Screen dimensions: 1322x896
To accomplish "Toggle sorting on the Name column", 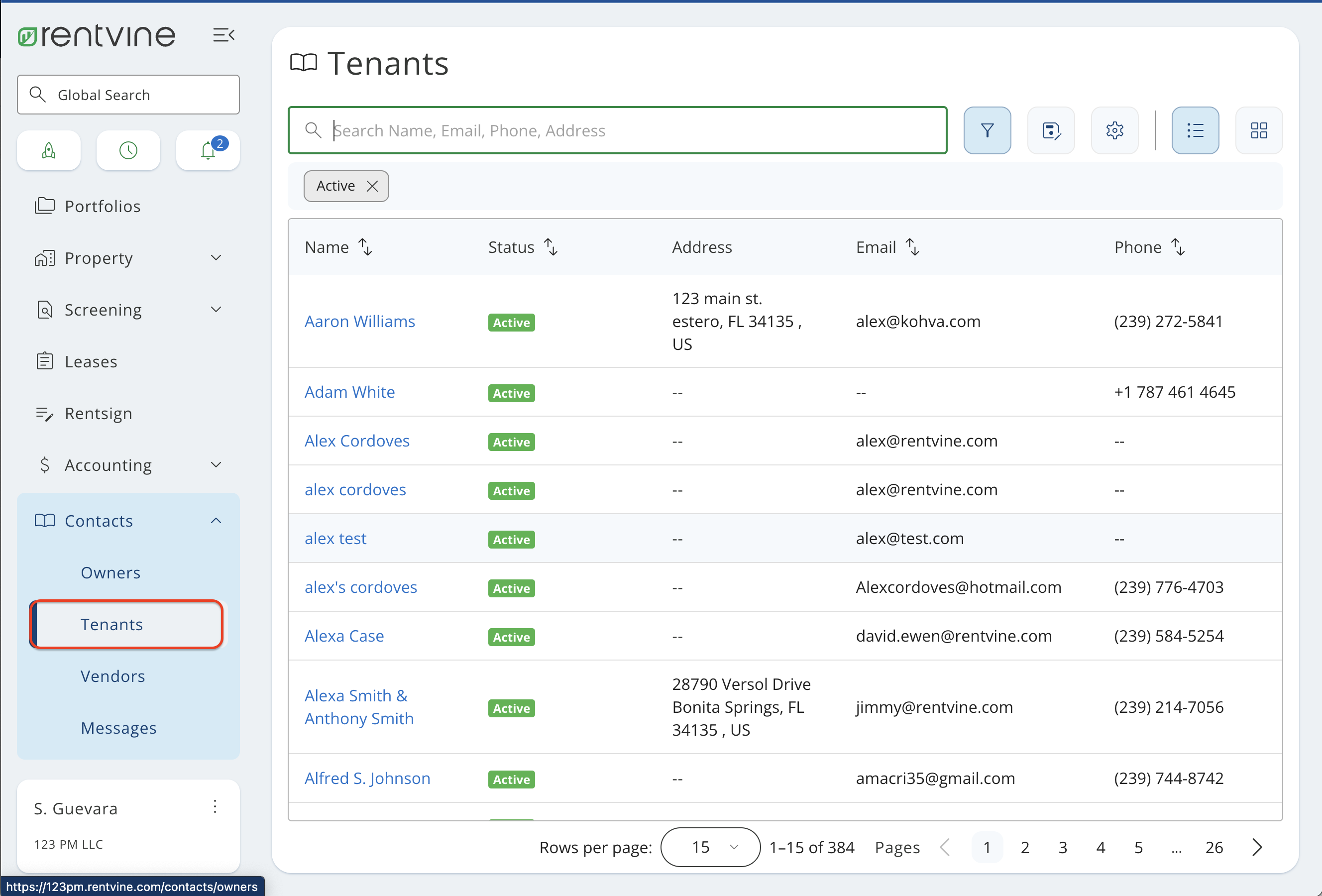I will [x=365, y=246].
